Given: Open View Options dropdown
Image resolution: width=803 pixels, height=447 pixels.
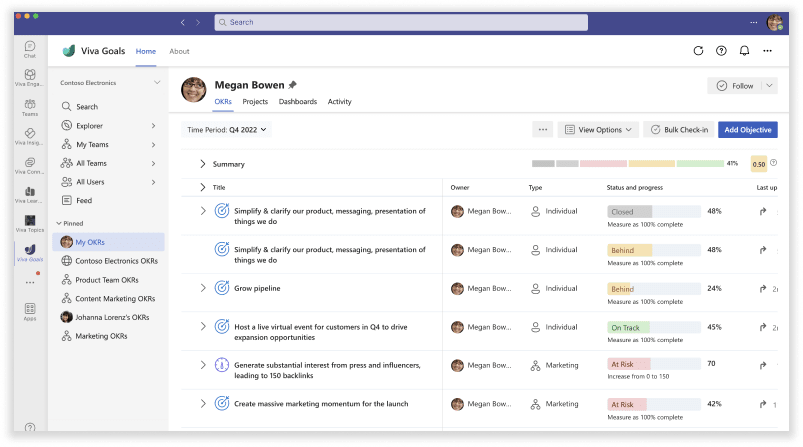Looking at the screenshot, I should (598, 130).
